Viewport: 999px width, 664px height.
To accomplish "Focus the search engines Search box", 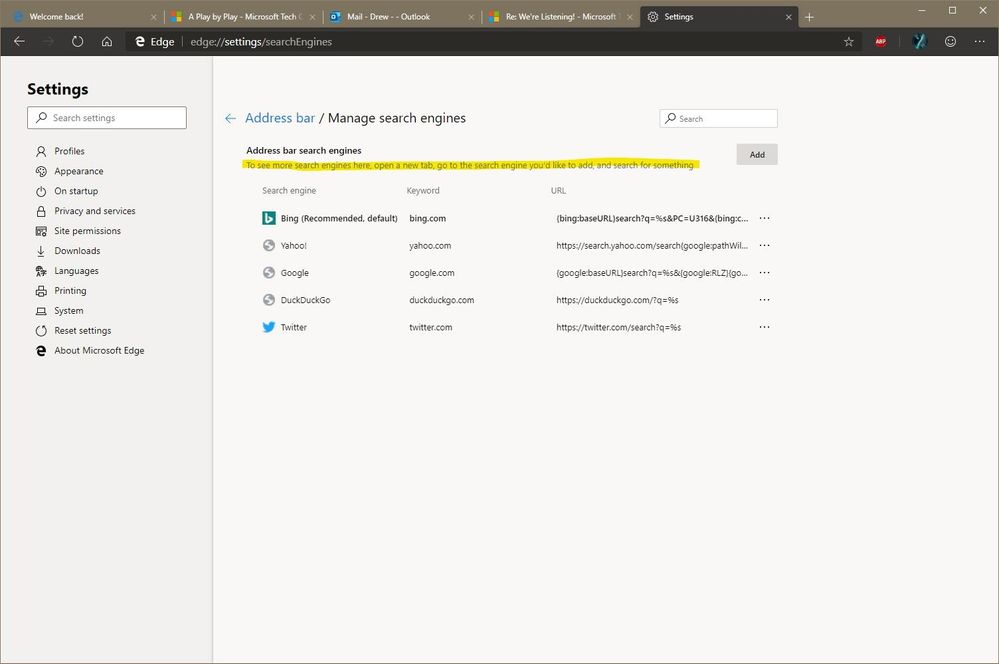I will coord(719,119).
